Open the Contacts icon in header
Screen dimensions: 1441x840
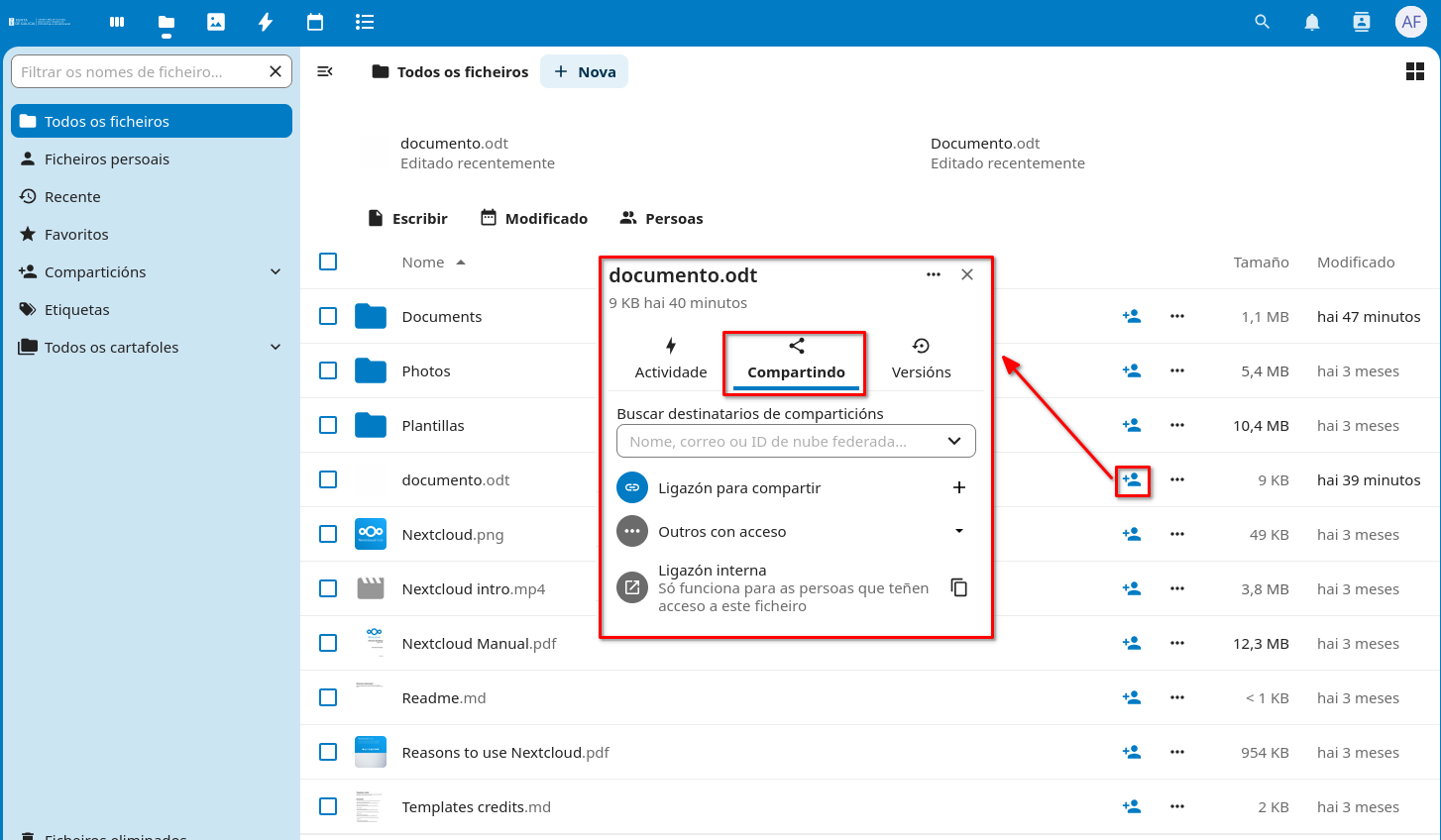pos(1362,22)
